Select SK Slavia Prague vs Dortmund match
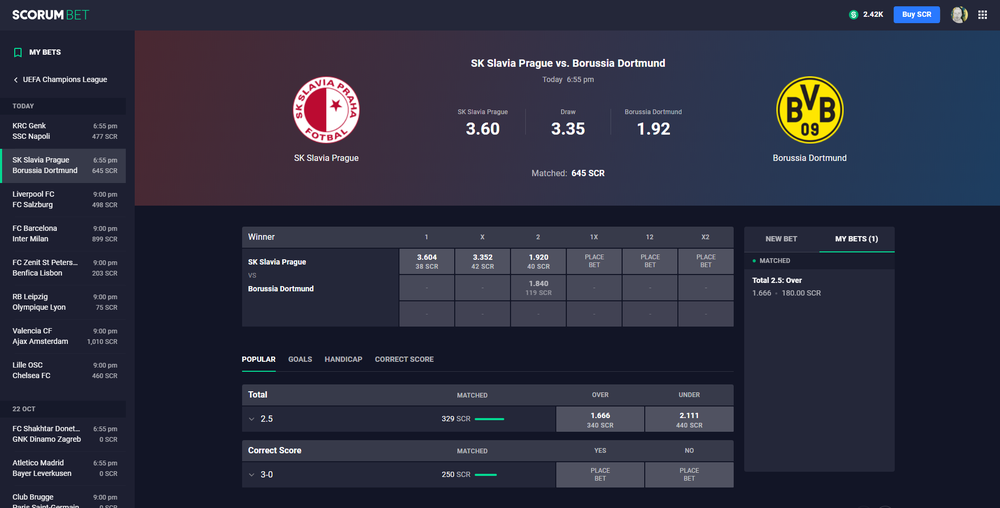Screen dimensions: 1000x508 63,166
